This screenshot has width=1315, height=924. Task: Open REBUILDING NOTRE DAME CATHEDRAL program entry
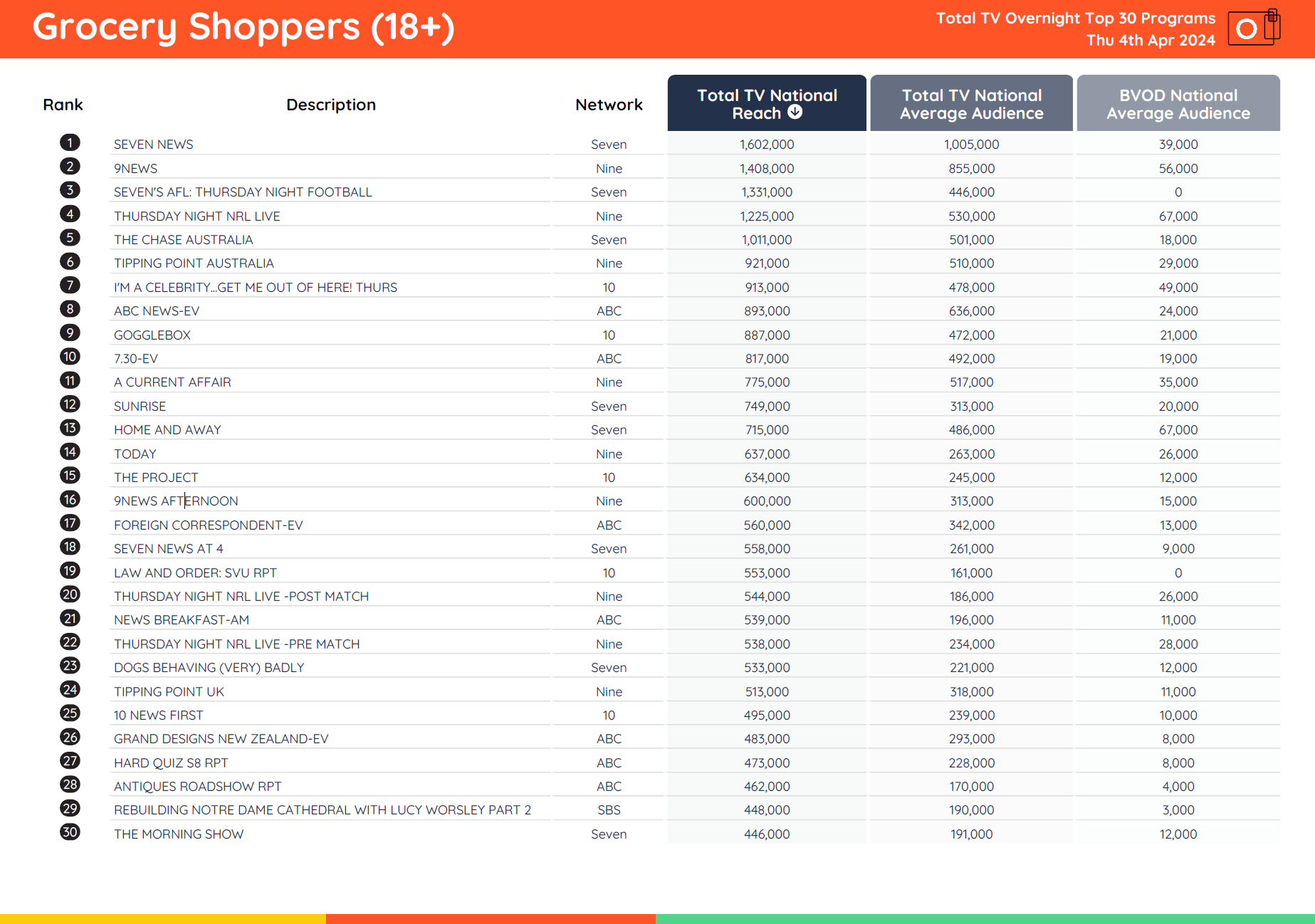click(323, 810)
